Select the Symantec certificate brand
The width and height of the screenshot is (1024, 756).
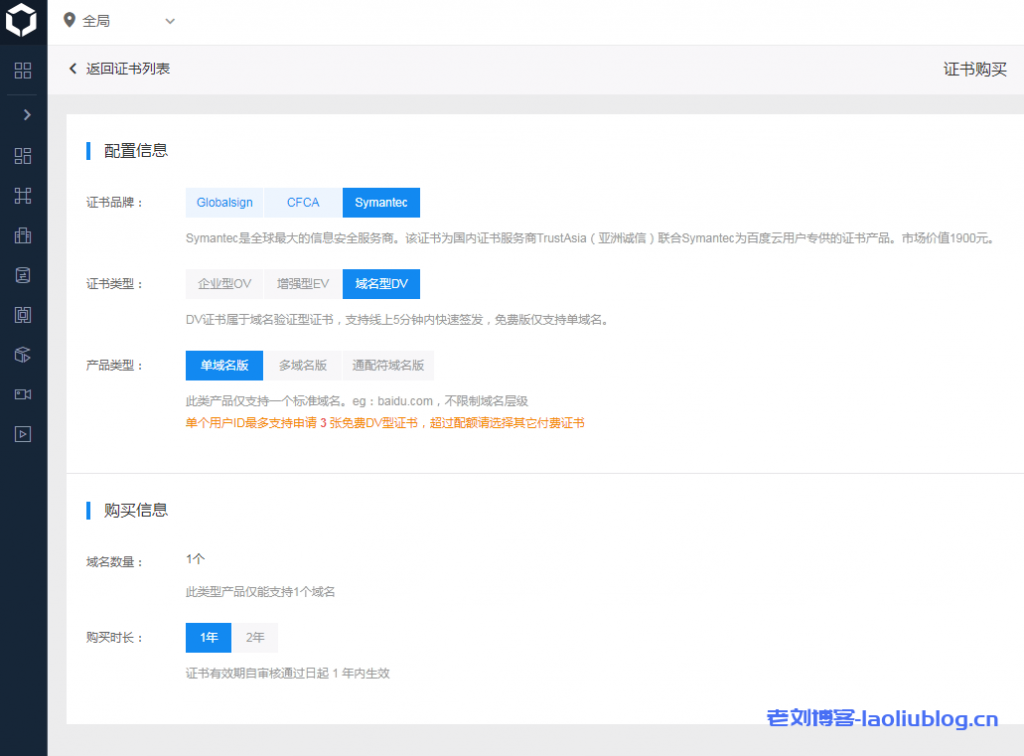tap(381, 202)
